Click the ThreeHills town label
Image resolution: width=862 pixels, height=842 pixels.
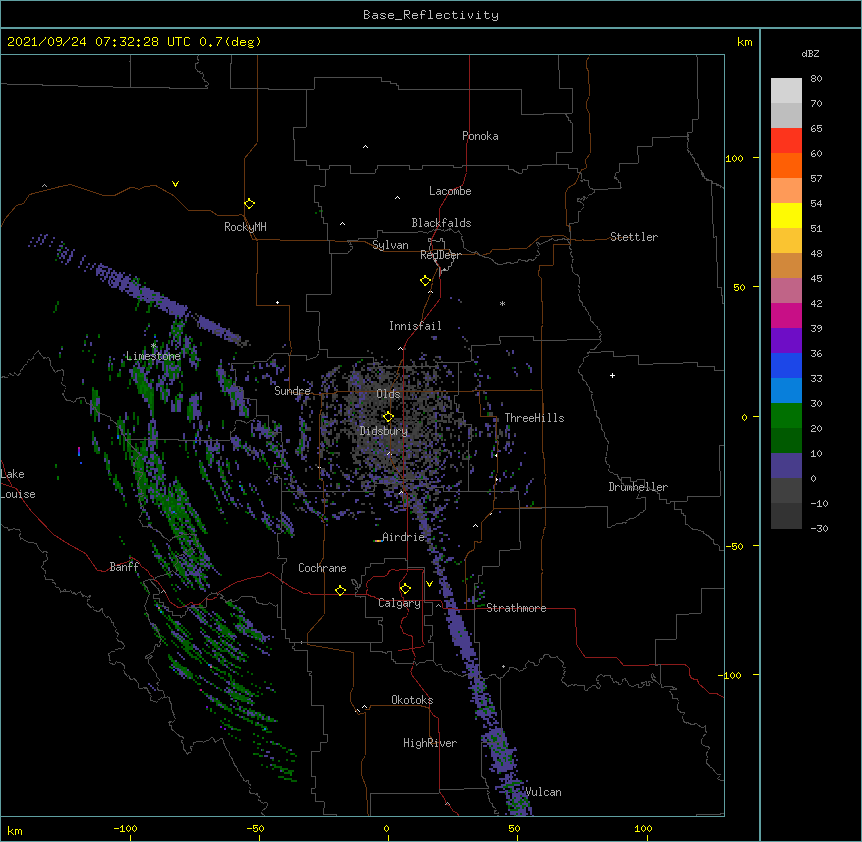pos(534,418)
